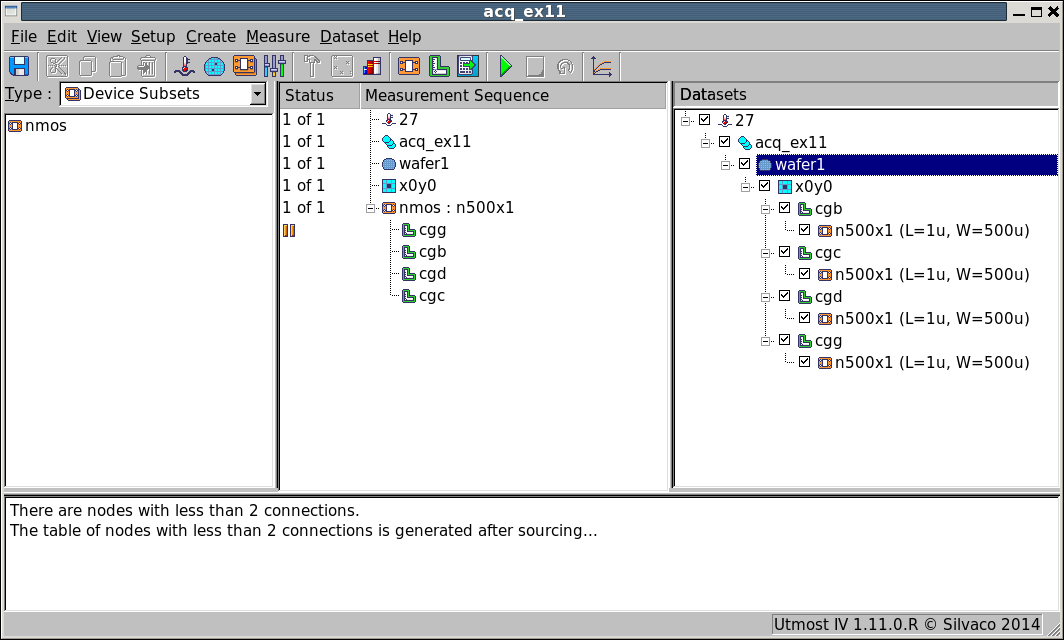Click the grey loop arrow toolbar icon
This screenshot has width=1064, height=640.
(x=565, y=67)
